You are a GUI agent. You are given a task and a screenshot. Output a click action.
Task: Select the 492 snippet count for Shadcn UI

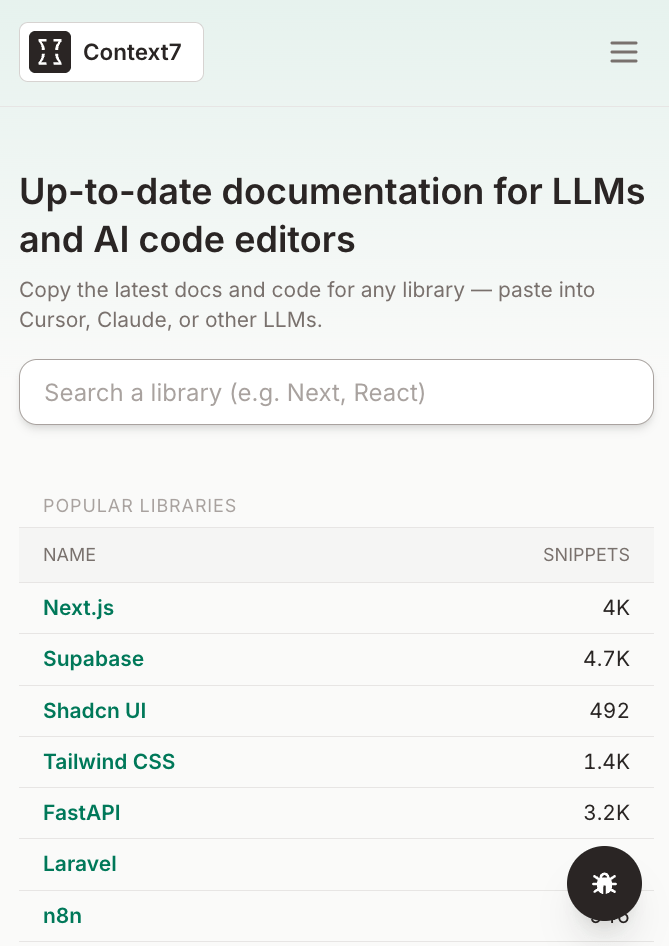609,711
